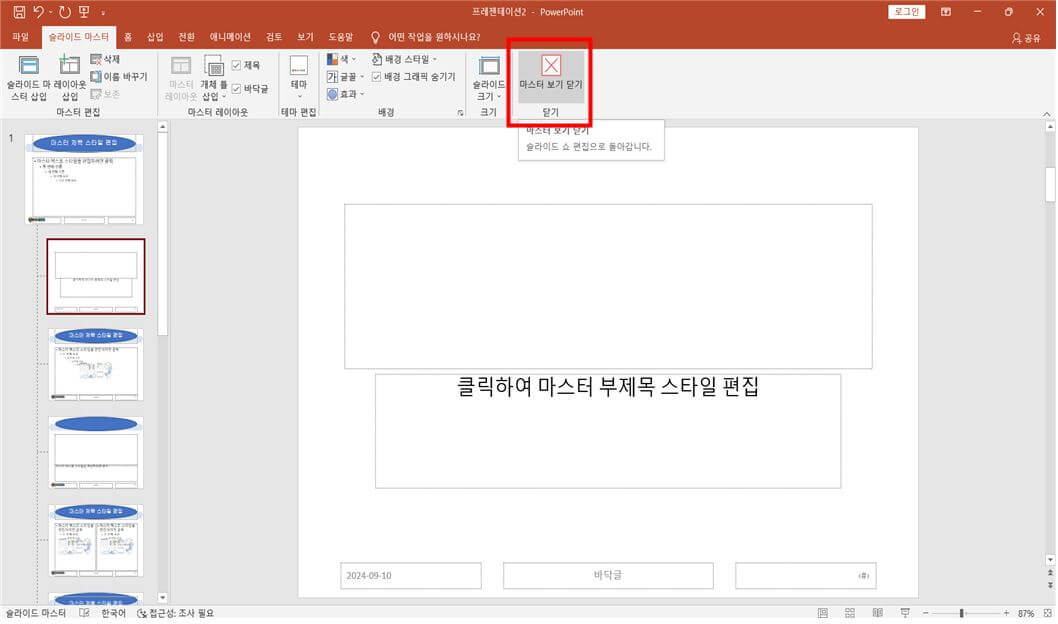Viewport: 1058px width, 624px height.
Task: Rename layout with 이름 바꾸기
Action: click(119, 76)
